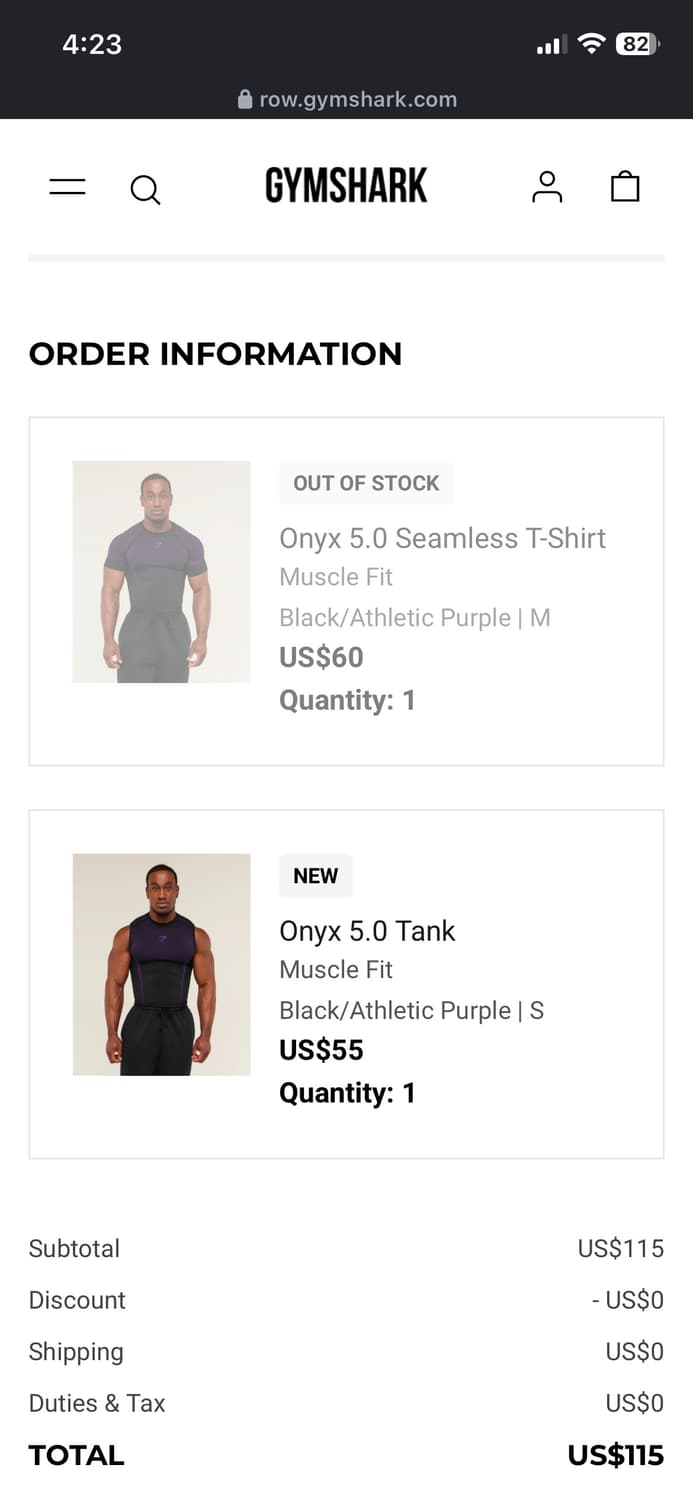Tap the cellular signal bars icon
This screenshot has height=1500, width=693.
pos(551,45)
